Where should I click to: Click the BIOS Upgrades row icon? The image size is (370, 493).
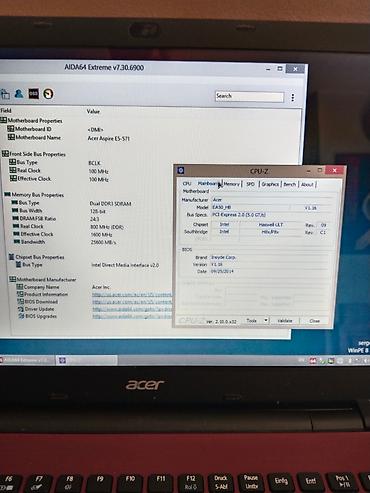pyautogui.click(x=22, y=316)
